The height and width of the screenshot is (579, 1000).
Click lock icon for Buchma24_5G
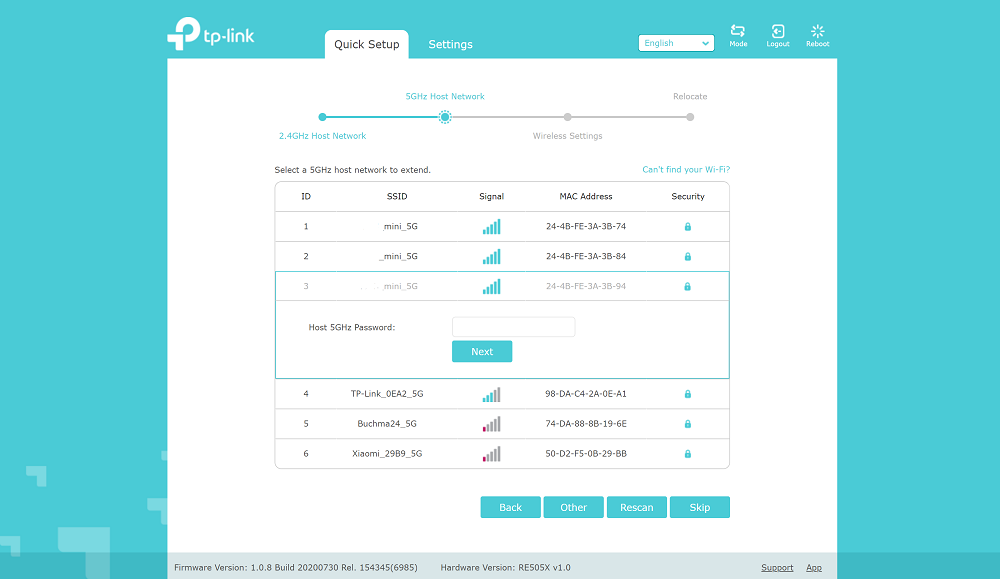click(x=688, y=424)
